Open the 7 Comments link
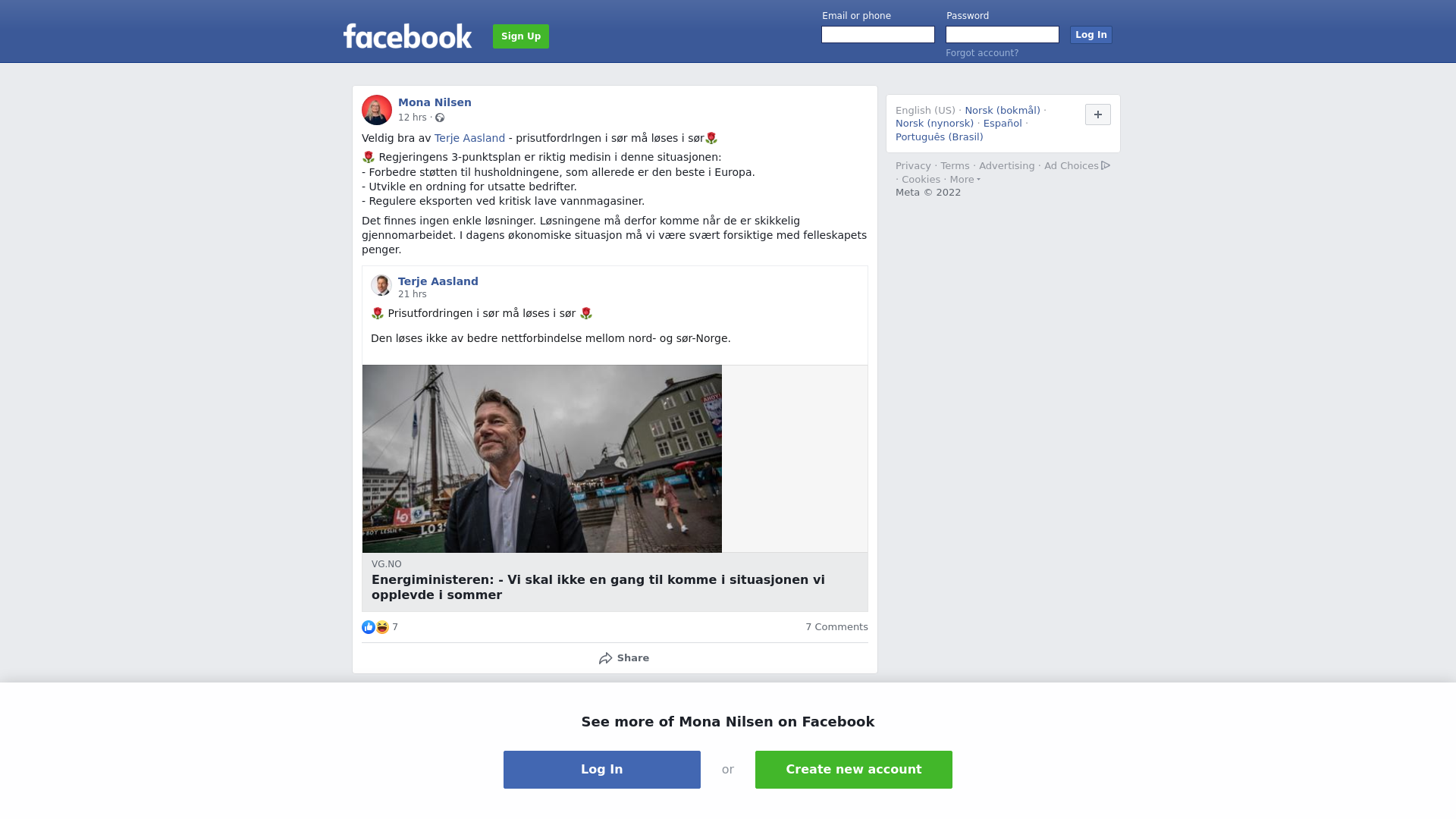Viewport: 1456px width, 819px height. point(836,627)
